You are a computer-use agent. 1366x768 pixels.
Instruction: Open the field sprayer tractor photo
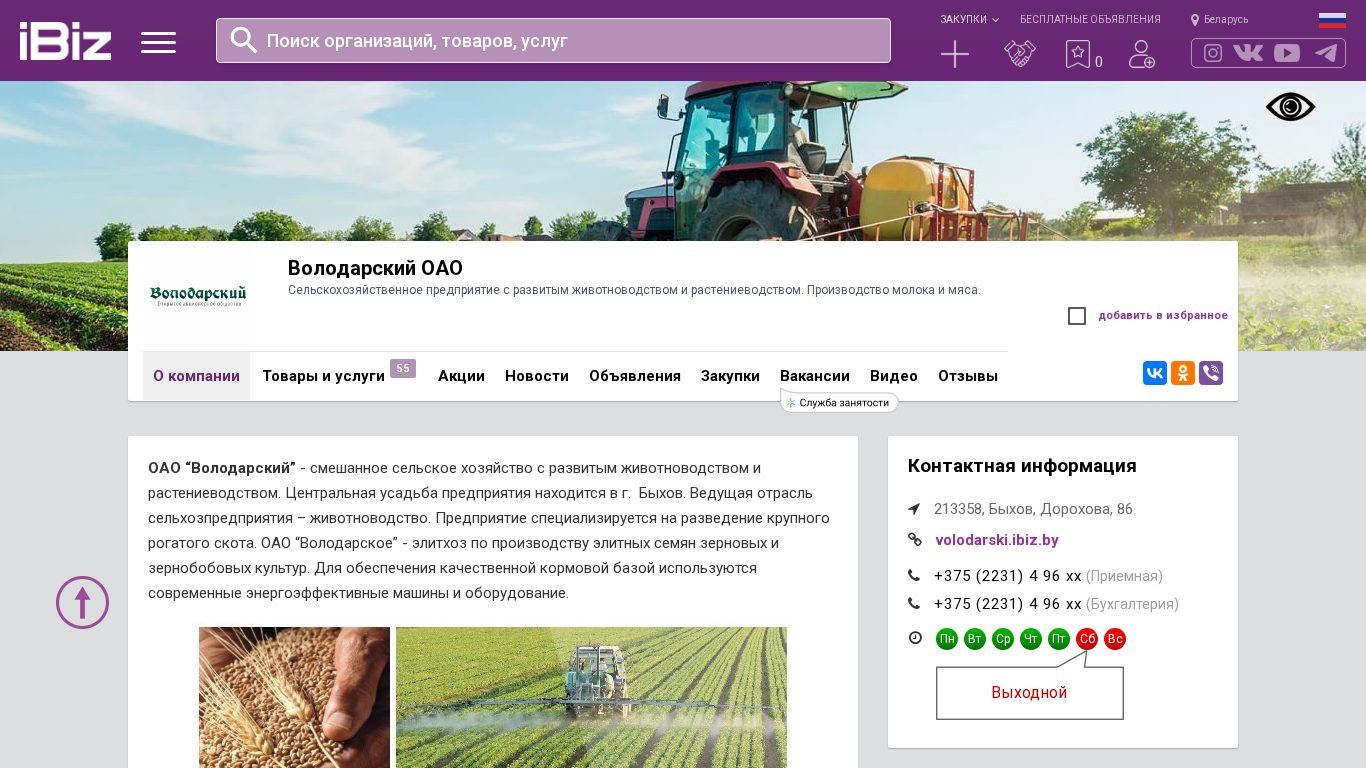(591, 697)
